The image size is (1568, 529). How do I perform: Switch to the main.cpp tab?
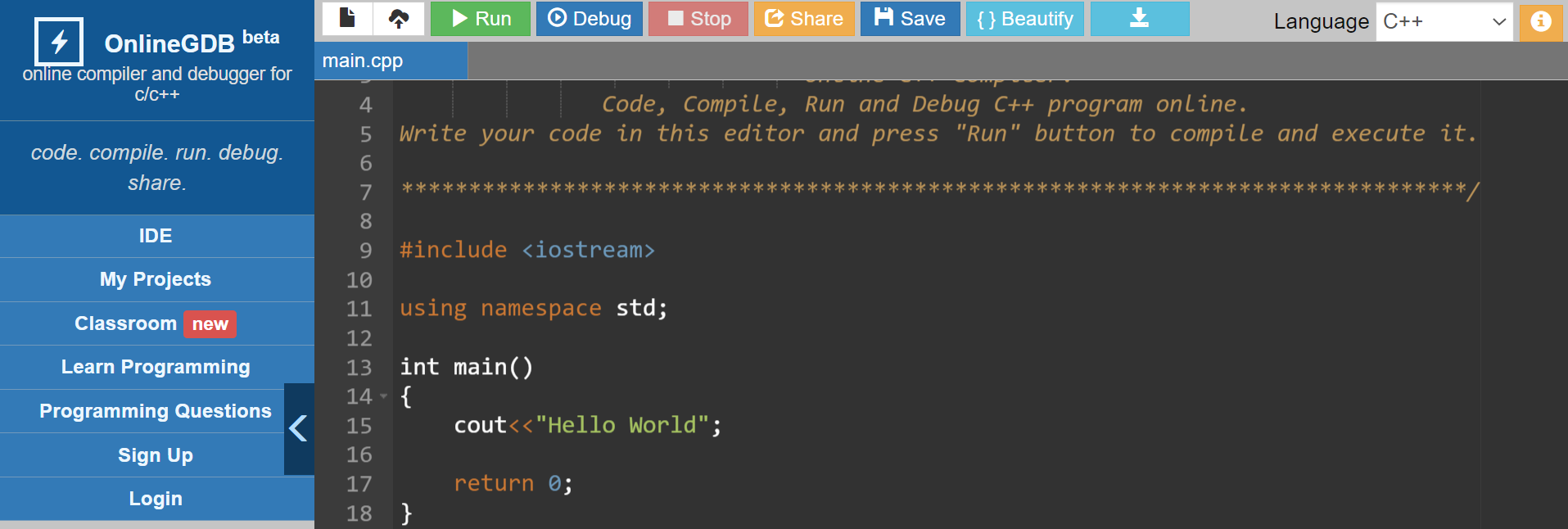tap(391, 61)
